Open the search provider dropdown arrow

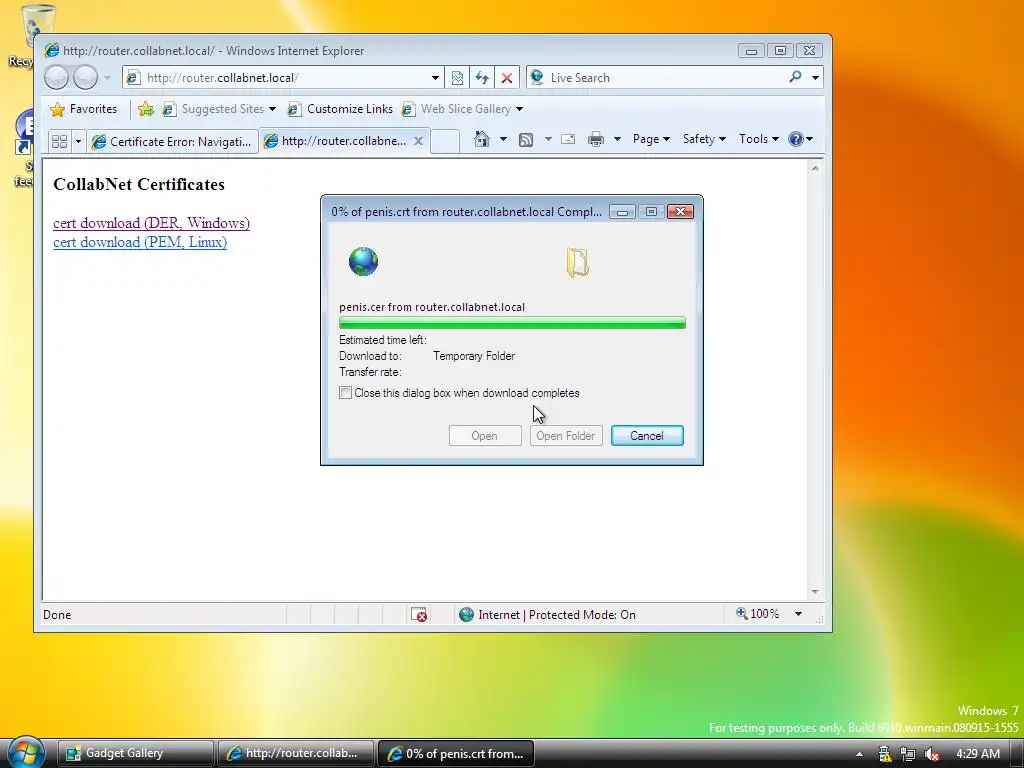(x=815, y=78)
